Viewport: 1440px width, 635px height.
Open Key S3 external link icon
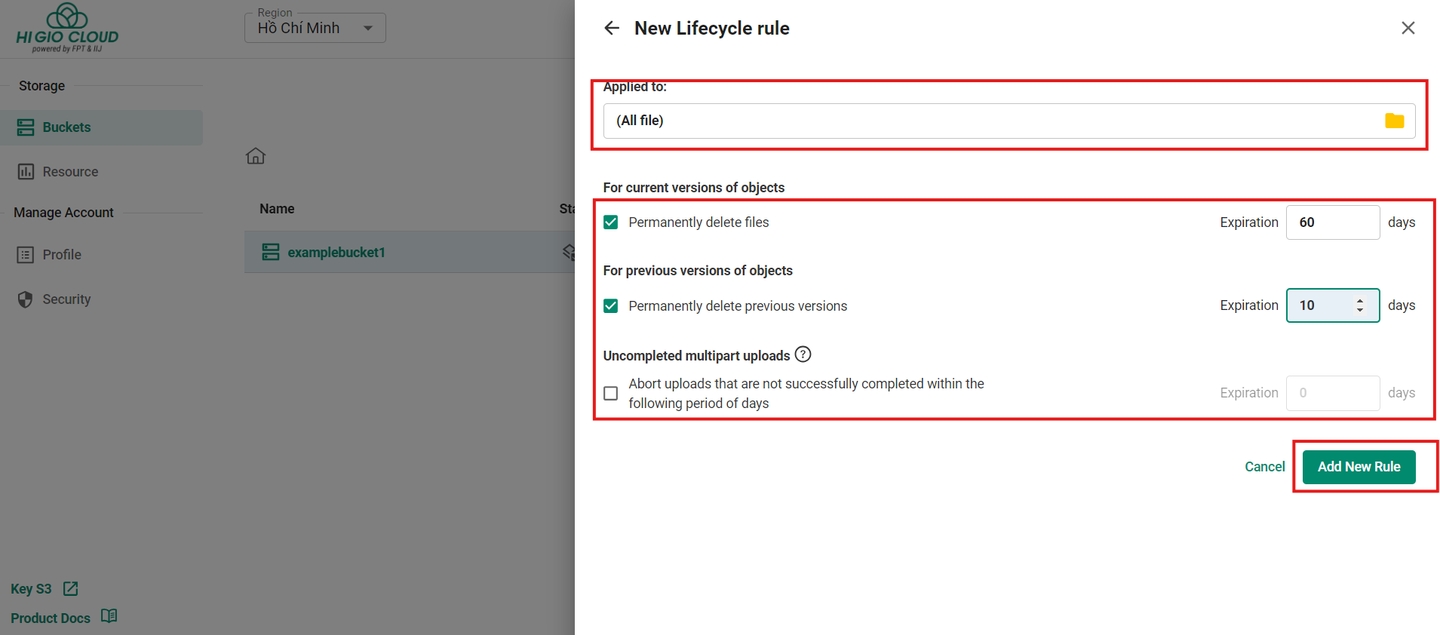[70, 589]
